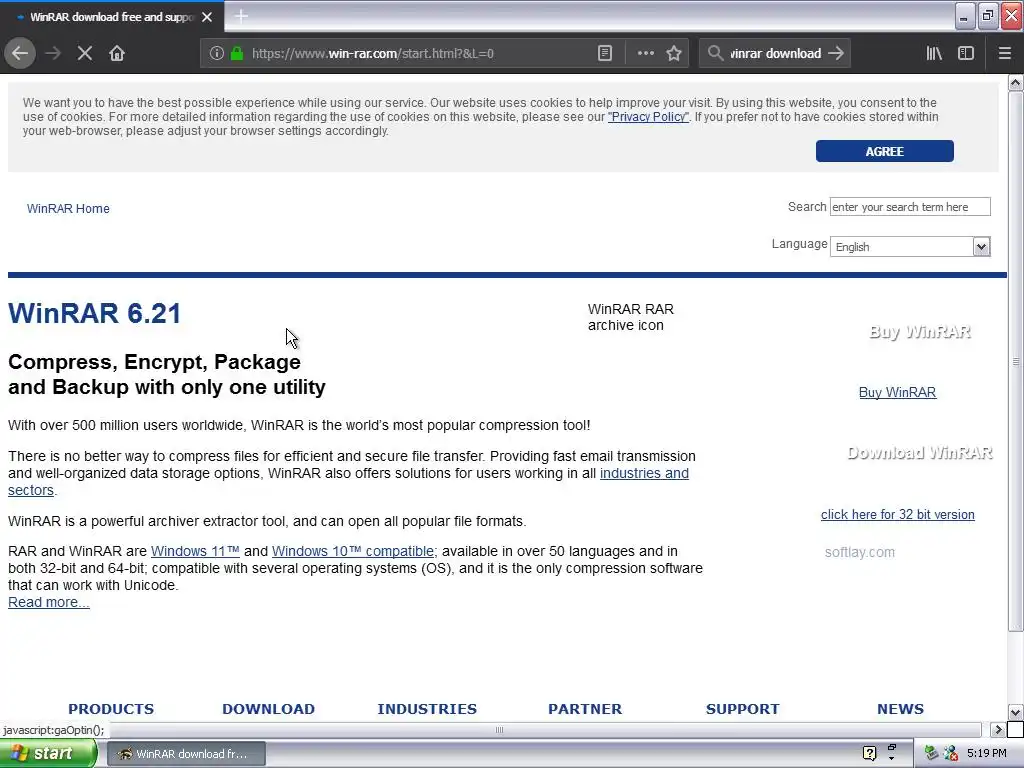Toggle Reader View icon

(x=605, y=54)
